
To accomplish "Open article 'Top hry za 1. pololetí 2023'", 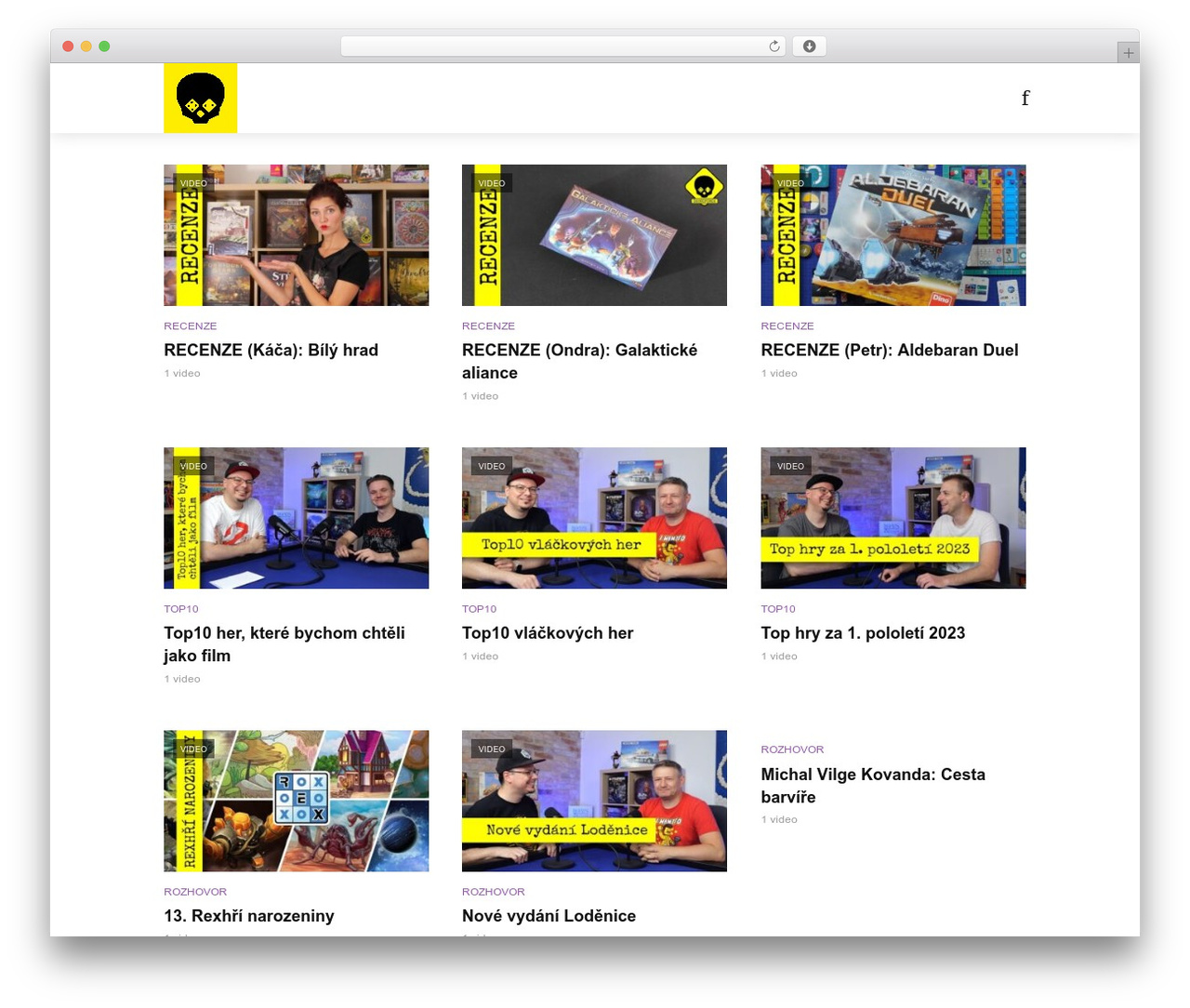I will click(863, 633).
